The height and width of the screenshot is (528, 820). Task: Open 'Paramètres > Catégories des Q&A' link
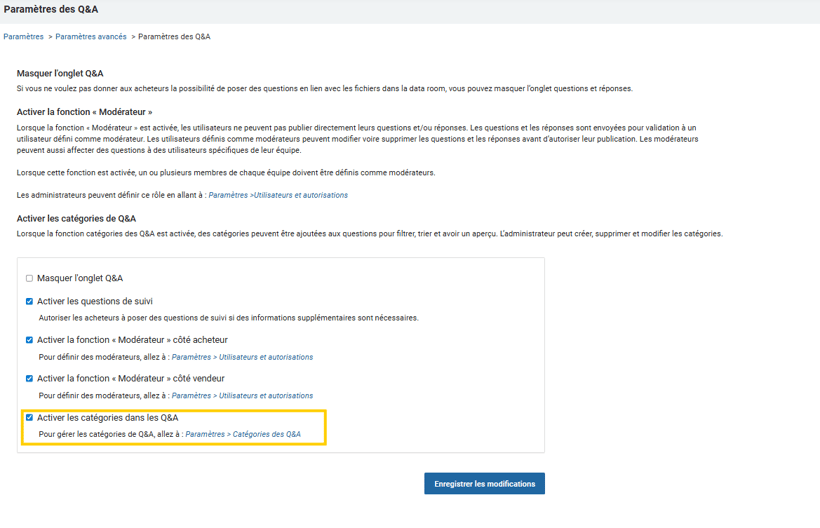tap(243, 435)
